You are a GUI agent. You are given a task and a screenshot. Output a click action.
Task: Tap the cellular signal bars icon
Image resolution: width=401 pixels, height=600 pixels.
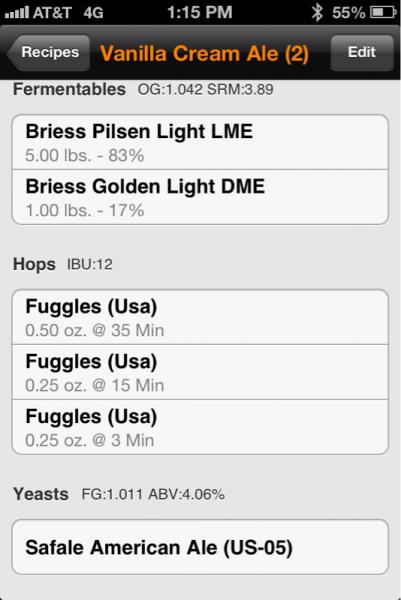[x=17, y=13]
